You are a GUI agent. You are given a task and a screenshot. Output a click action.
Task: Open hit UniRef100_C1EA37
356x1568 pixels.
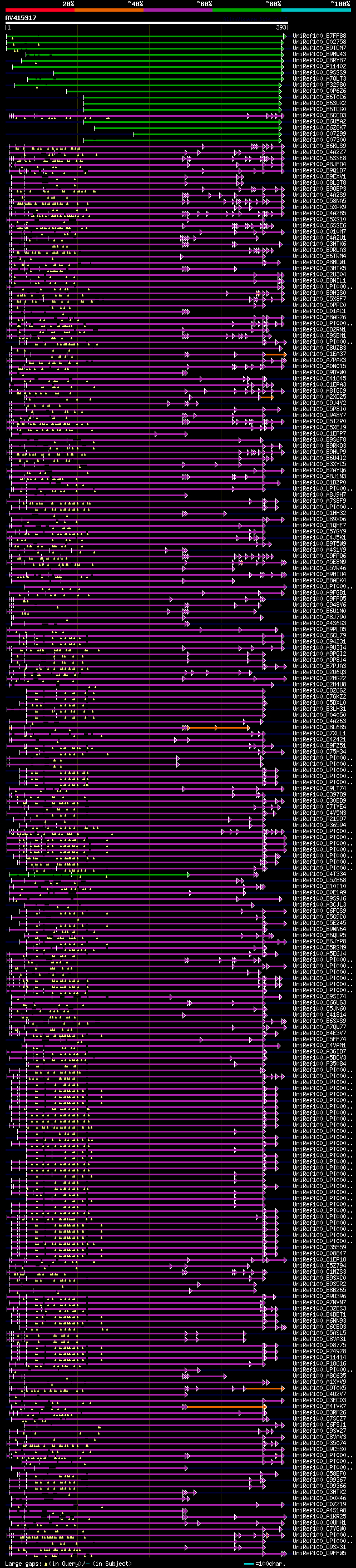pyautogui.click(x=319, y=354)
